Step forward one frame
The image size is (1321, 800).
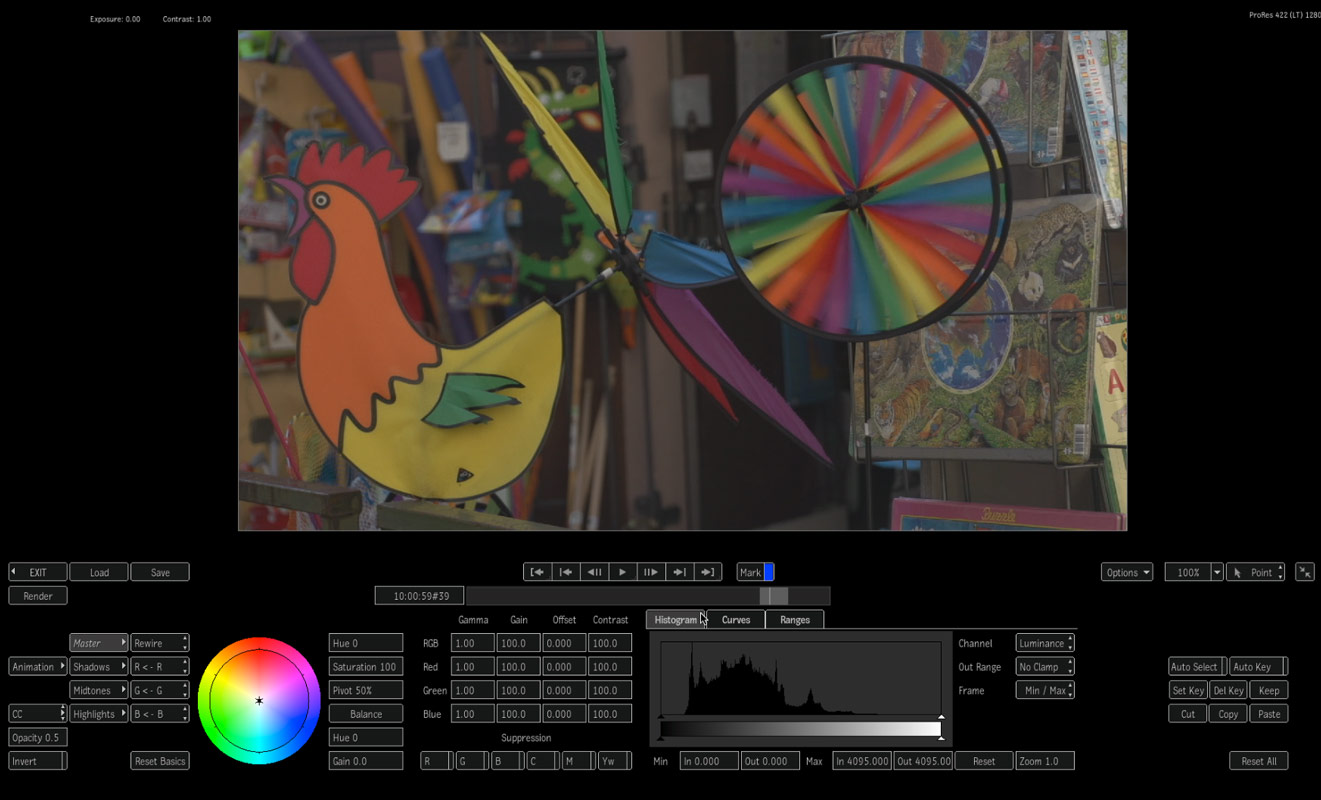650,572
